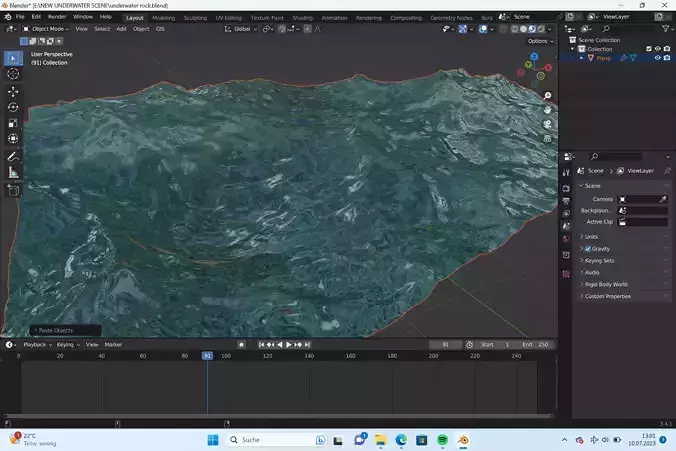This screenshot has height=451, width=676.
Task: Open the Output properties tab
Action: 566,201
